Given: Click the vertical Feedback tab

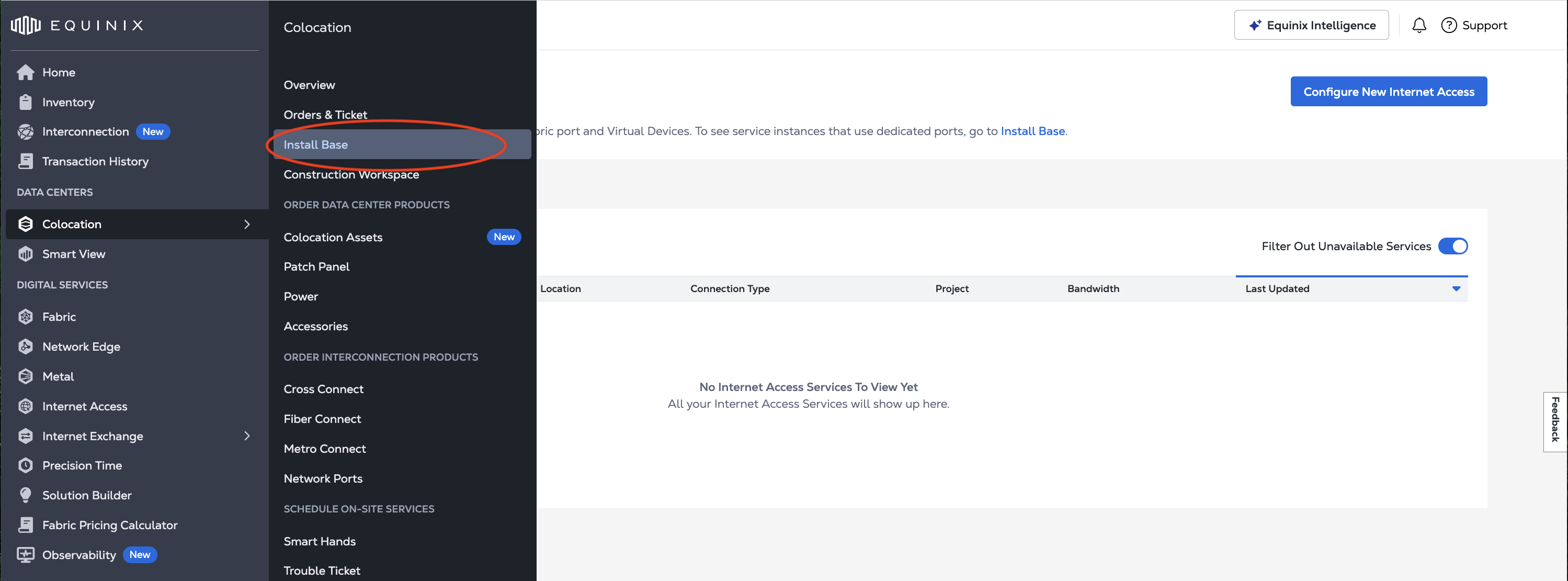Looking at the screenshot, I should [1555, 420].
